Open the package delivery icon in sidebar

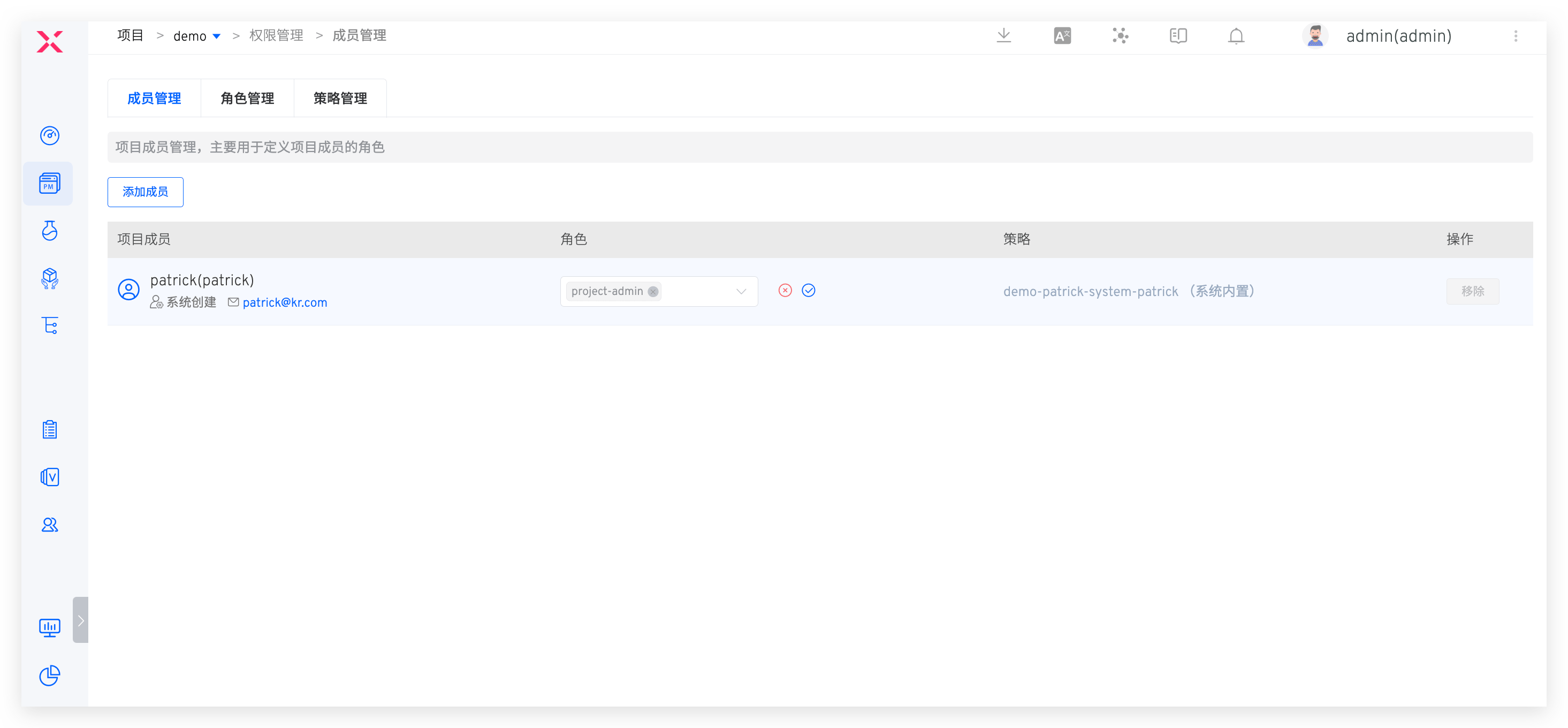(x=49, y=278)
